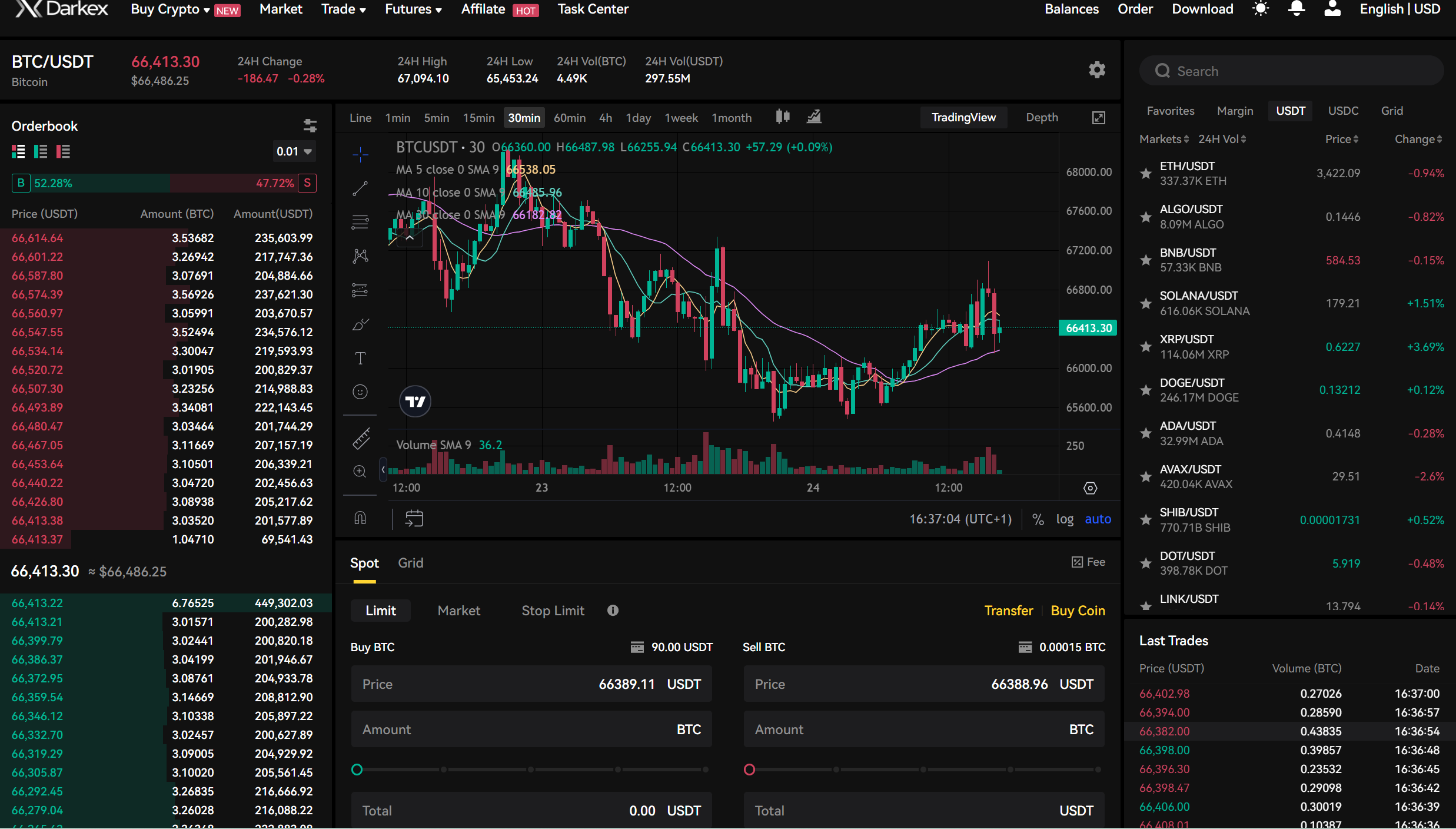Drag the Buy BTC amount slider
Screen dimensions: 1456x829
point(358,768)
